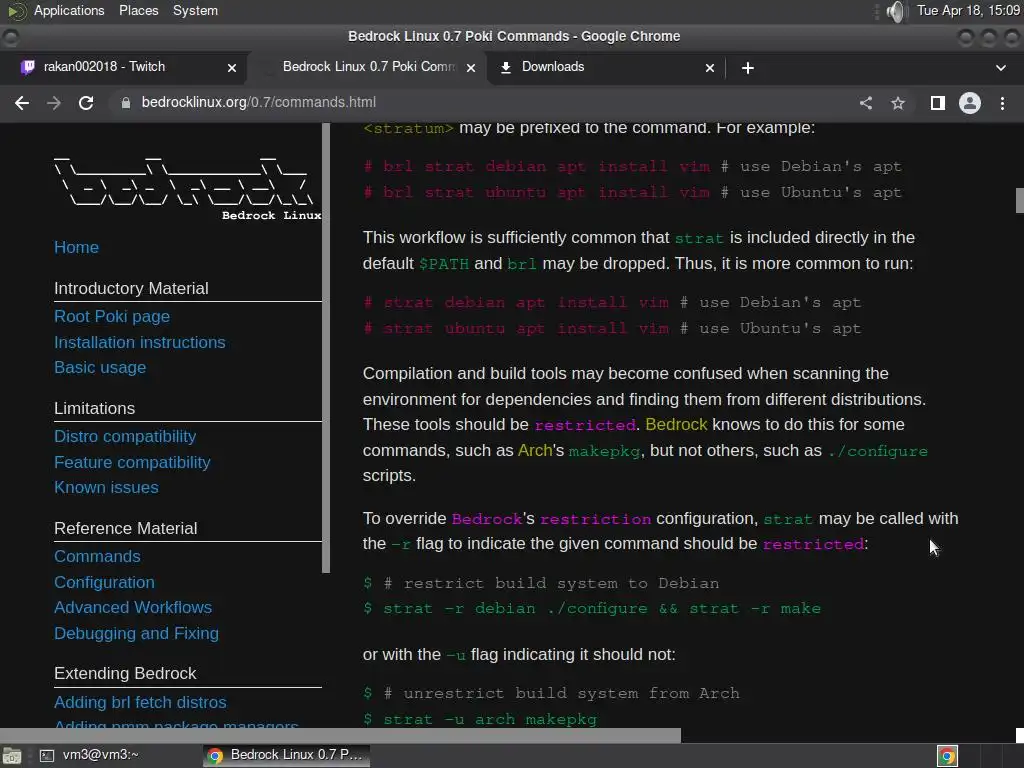
Task: Click the 'makepkg' word in the paragraph
Action: pyautogui.click(x=604, y=451)
